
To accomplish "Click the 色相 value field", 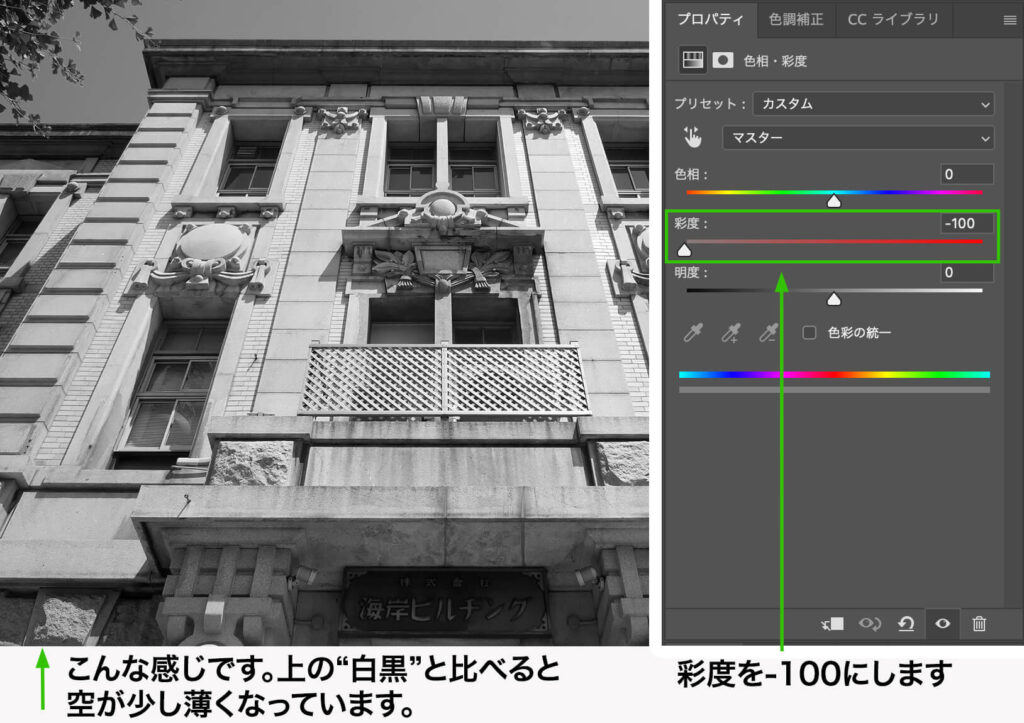I will point(967,174).
